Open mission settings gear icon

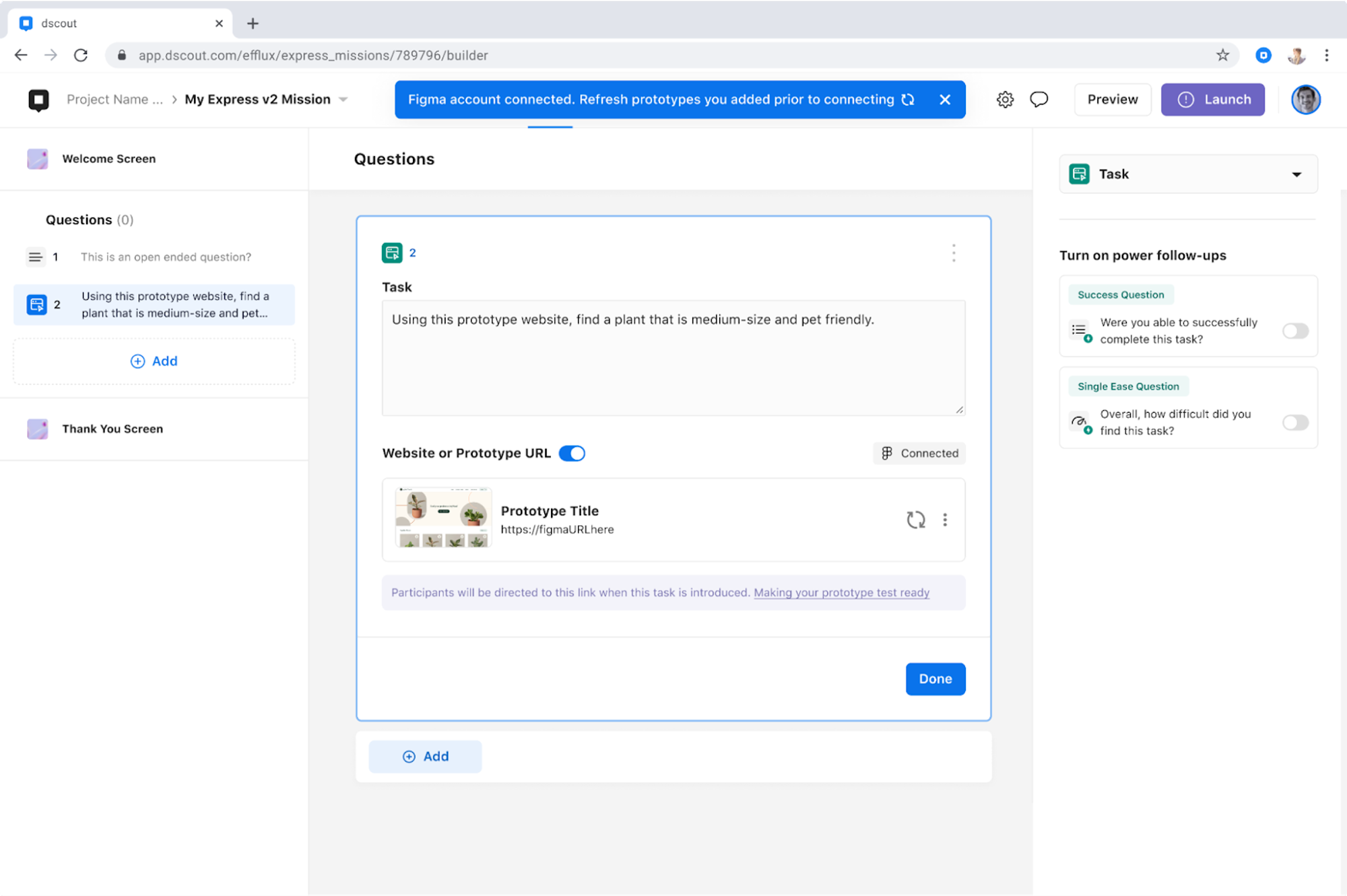[x=1005, y=100]
